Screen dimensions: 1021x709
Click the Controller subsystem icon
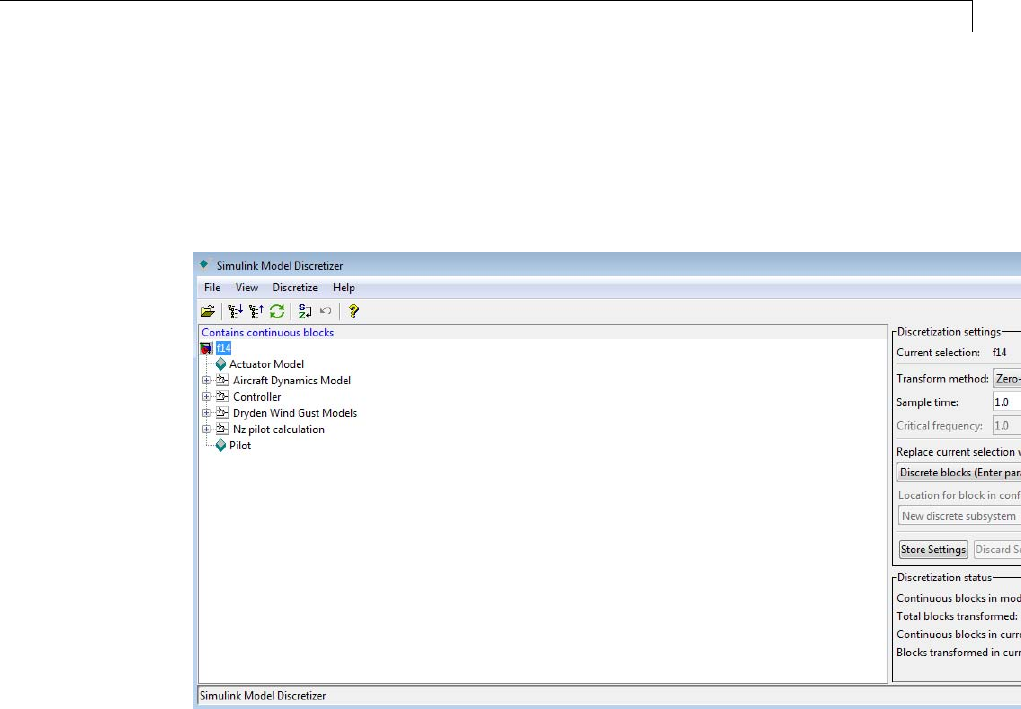pos(222,396)
